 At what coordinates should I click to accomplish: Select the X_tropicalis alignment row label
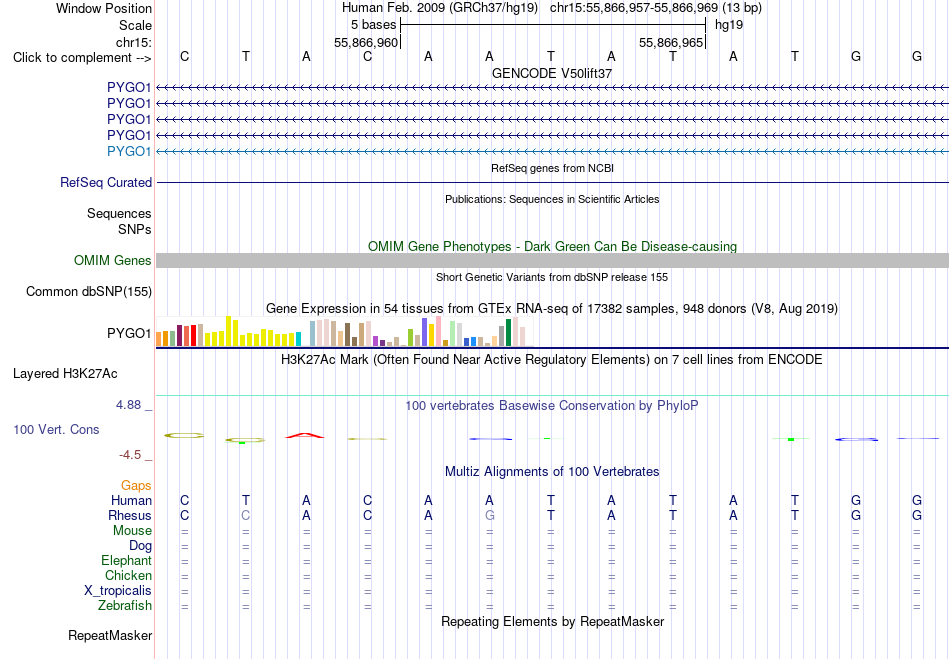point(118,591)
